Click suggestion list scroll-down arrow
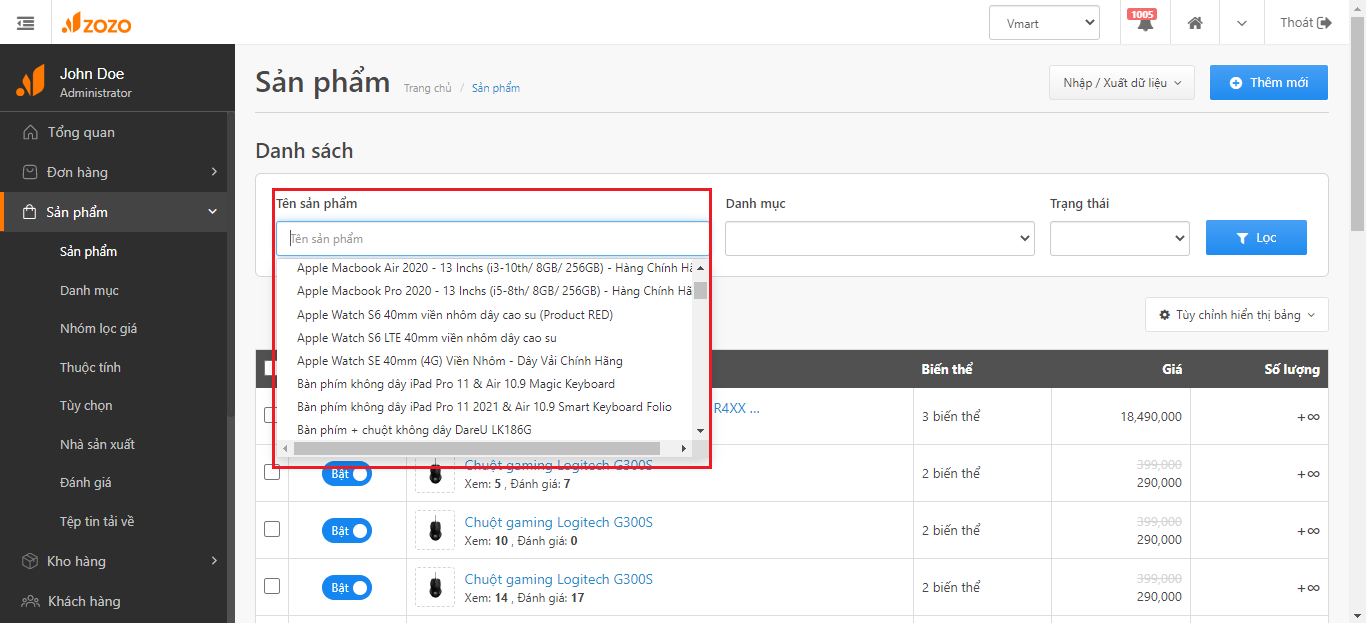This screenshot has height=623, width=1366. (x=700, y=431)
